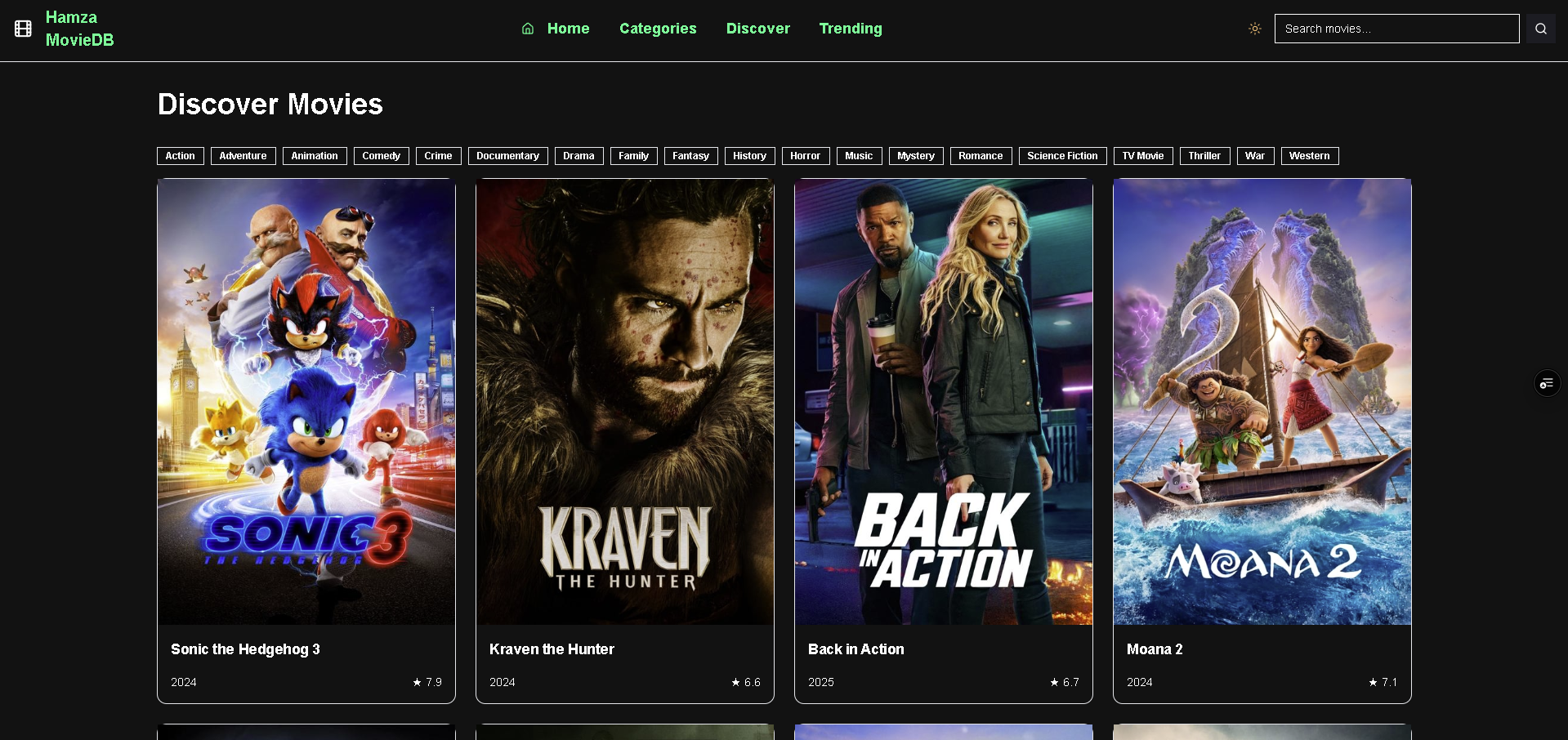This screenshot has height=740, width=1568.
Task: Choose the Music genre tag
Action: tap(859, 156)
